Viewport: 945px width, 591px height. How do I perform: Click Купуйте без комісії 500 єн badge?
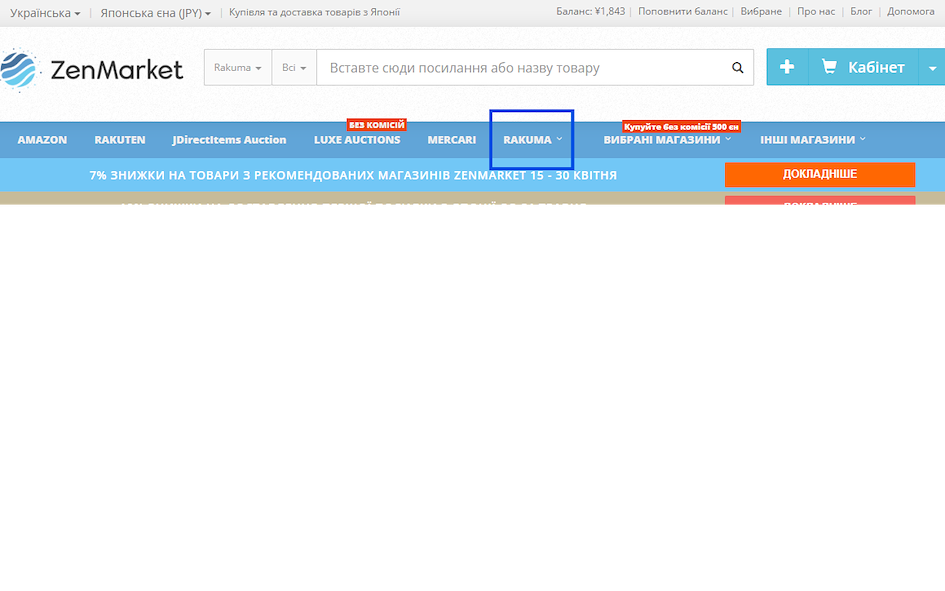[x=681, y=127]
